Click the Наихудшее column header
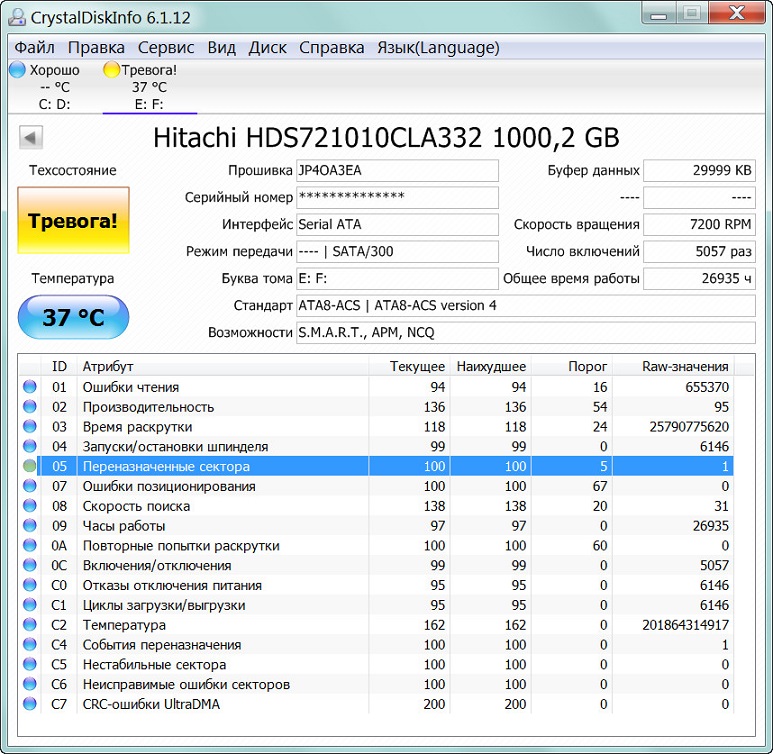This screenshot has height=754, width=773. (491, 366)
